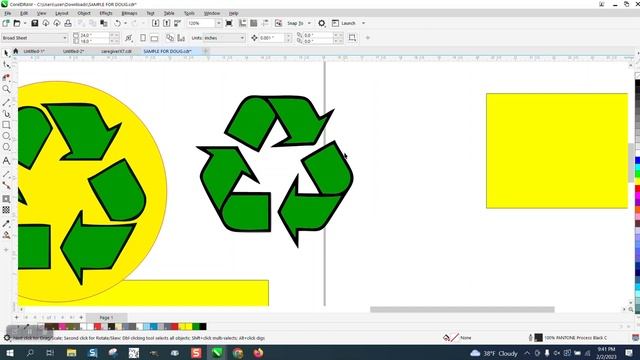Select the Color Eyedropper tool
Image resolution: width=640 pixels, height=360 pixels.
click(x=6, y=224)
